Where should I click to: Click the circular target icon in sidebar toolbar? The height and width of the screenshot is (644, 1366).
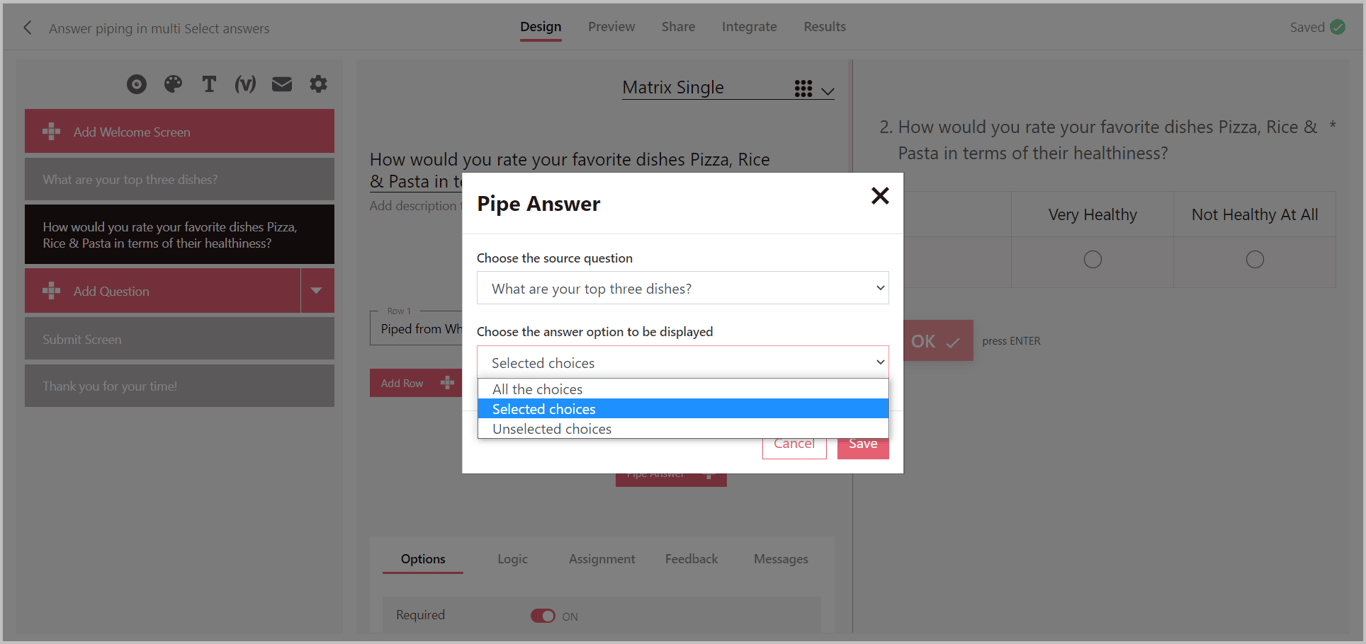tap(137, 85)
